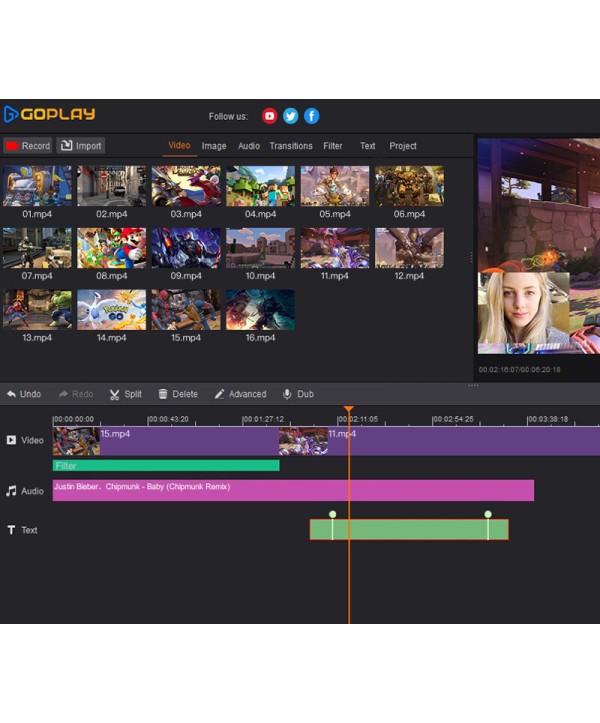The image size is (600, 723).
Task: Select the 14.mp4 Pokemon GO thumbnail
Action: point(112,309)
